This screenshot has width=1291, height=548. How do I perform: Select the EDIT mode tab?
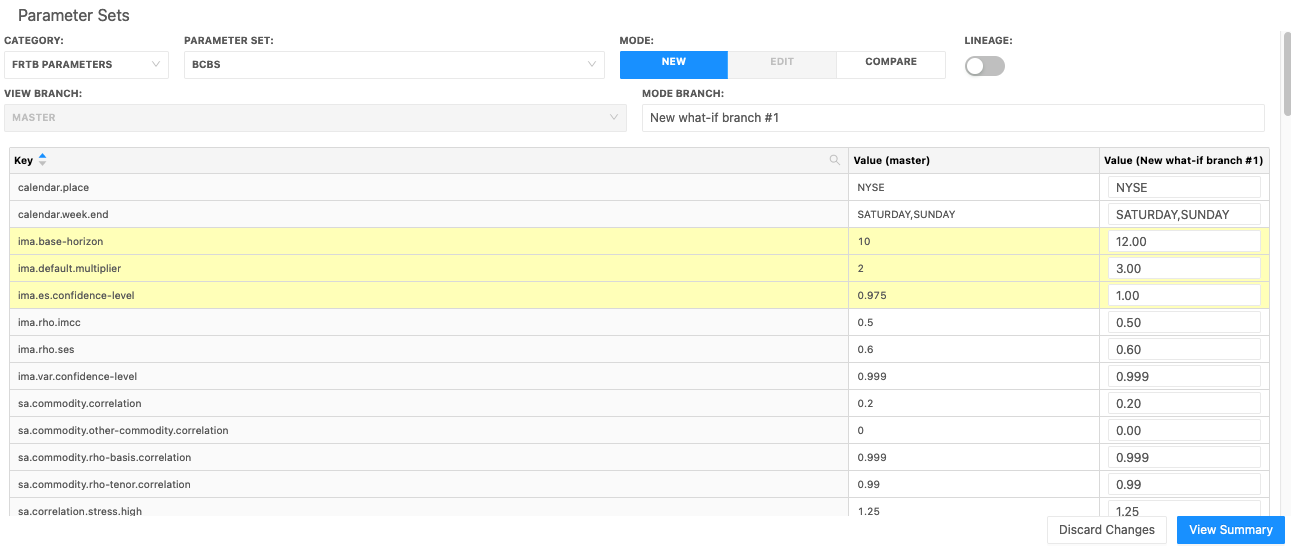(782, 62)
